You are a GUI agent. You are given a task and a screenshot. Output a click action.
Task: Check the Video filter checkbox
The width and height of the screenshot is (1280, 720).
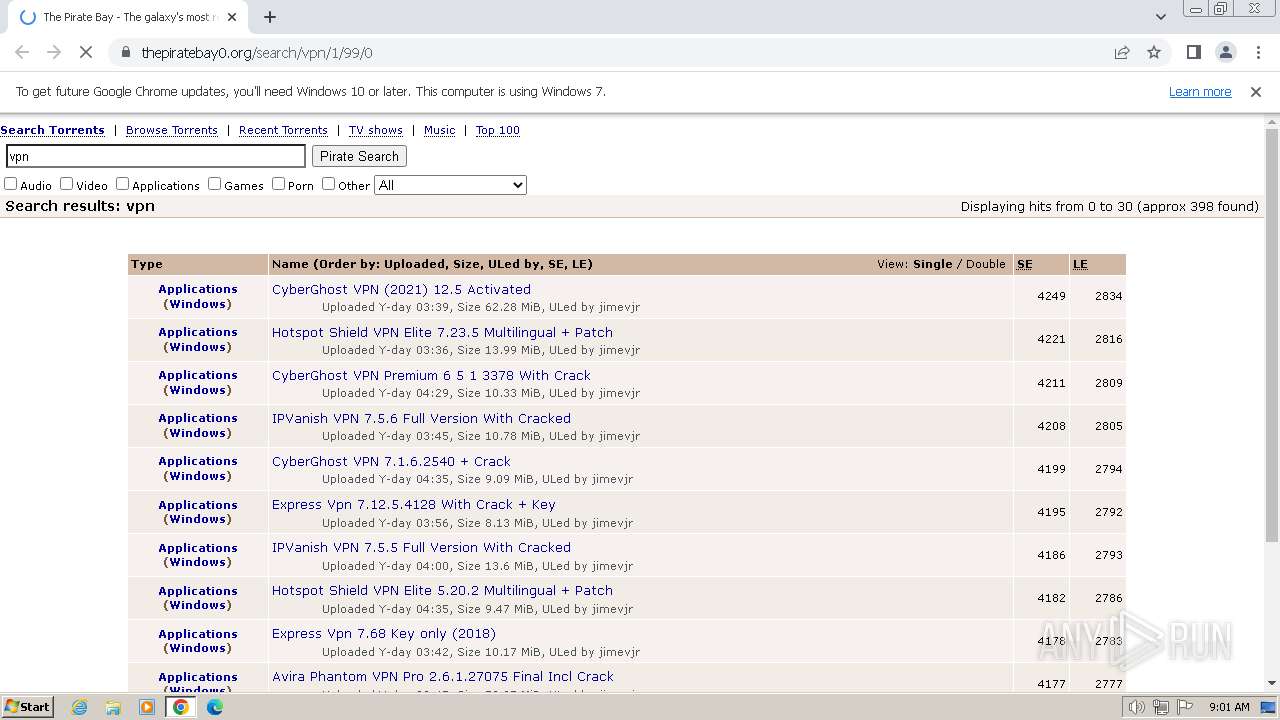(67, 184)
